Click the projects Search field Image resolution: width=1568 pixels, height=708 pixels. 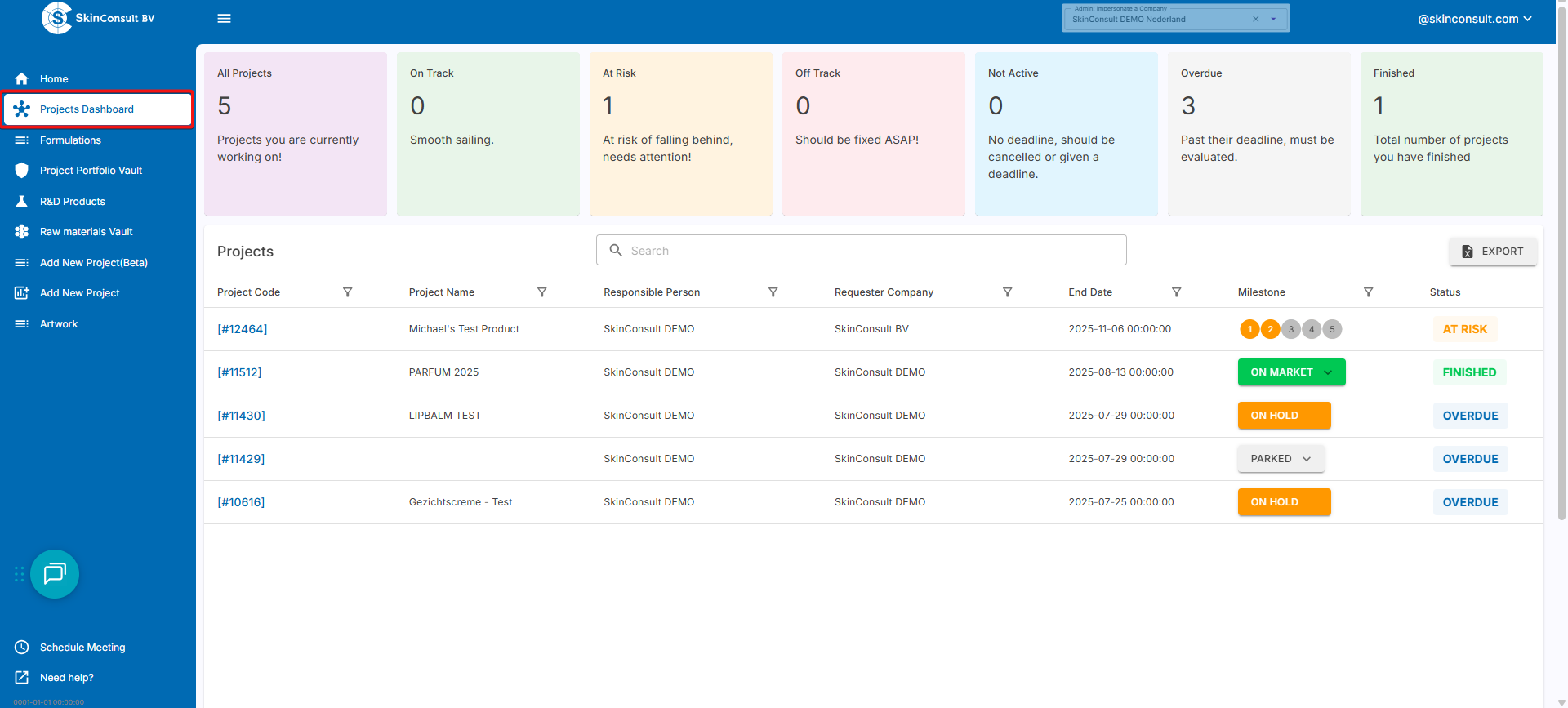pos(862,251)
